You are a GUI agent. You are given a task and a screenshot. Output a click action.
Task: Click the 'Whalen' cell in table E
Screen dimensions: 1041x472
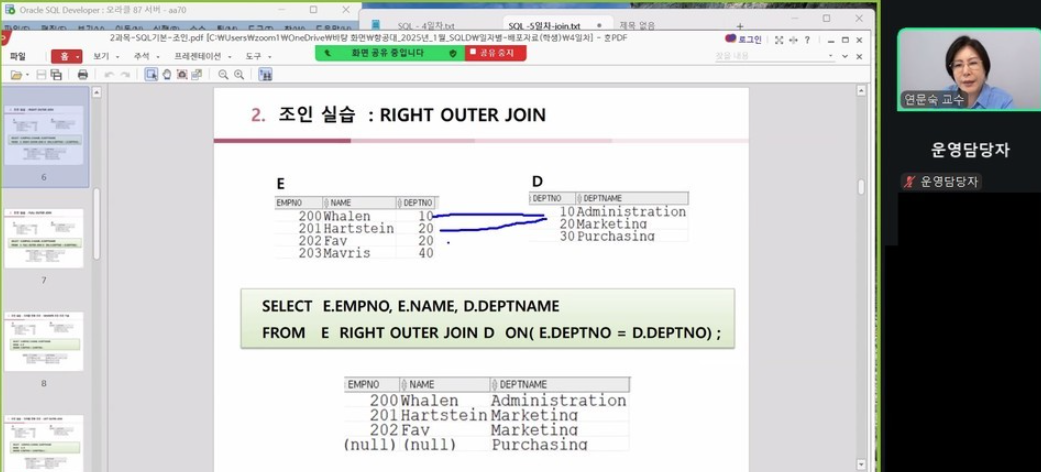coord(347,216)
